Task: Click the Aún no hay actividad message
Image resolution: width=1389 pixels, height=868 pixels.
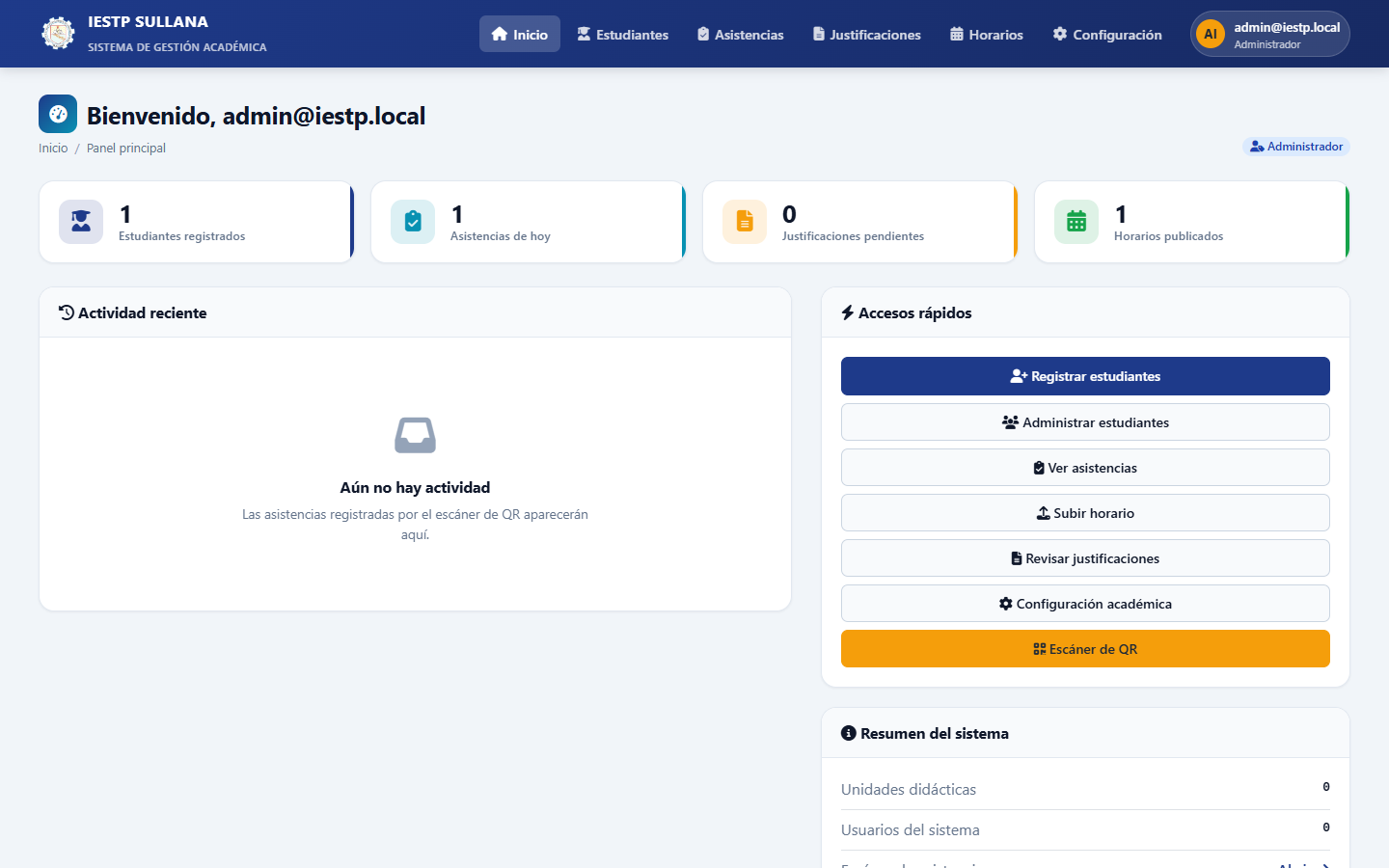Action: coord(415,488)
